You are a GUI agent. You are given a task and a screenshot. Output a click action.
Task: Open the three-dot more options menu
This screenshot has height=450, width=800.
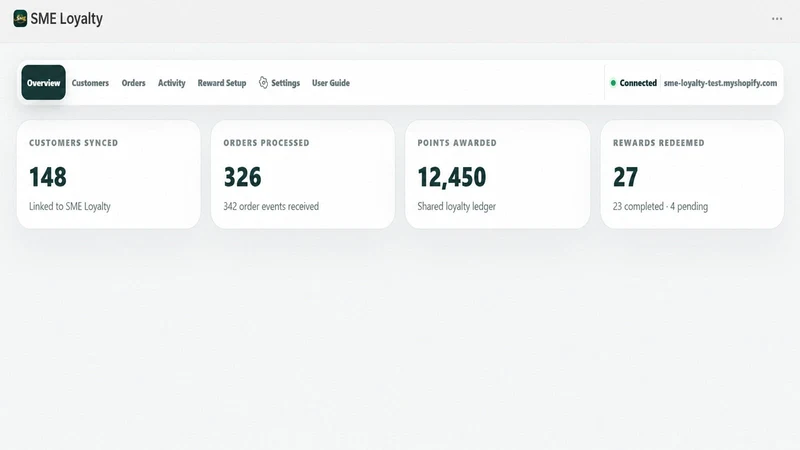(777, 19)
